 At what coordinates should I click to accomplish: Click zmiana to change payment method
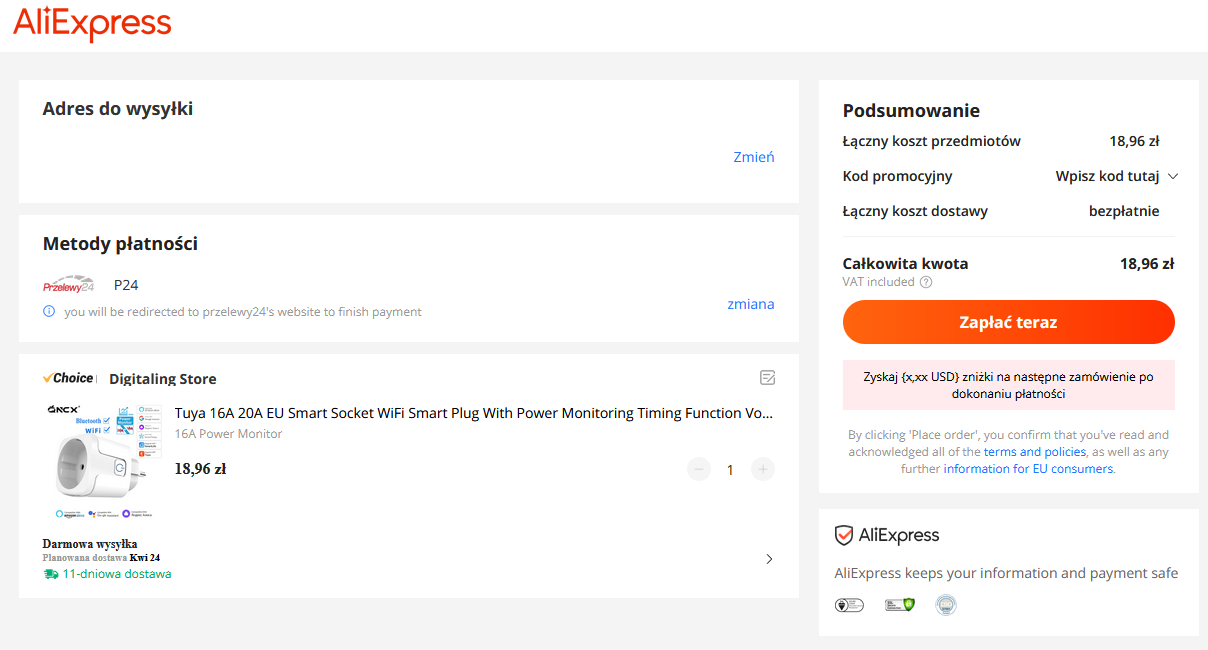[751, 304]
